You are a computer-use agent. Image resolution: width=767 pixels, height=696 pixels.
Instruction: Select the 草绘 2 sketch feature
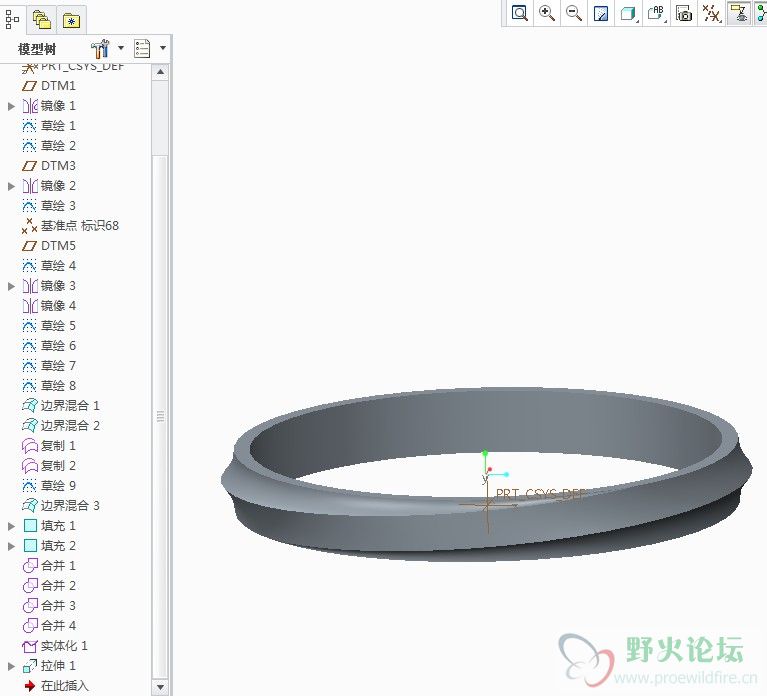49,146
